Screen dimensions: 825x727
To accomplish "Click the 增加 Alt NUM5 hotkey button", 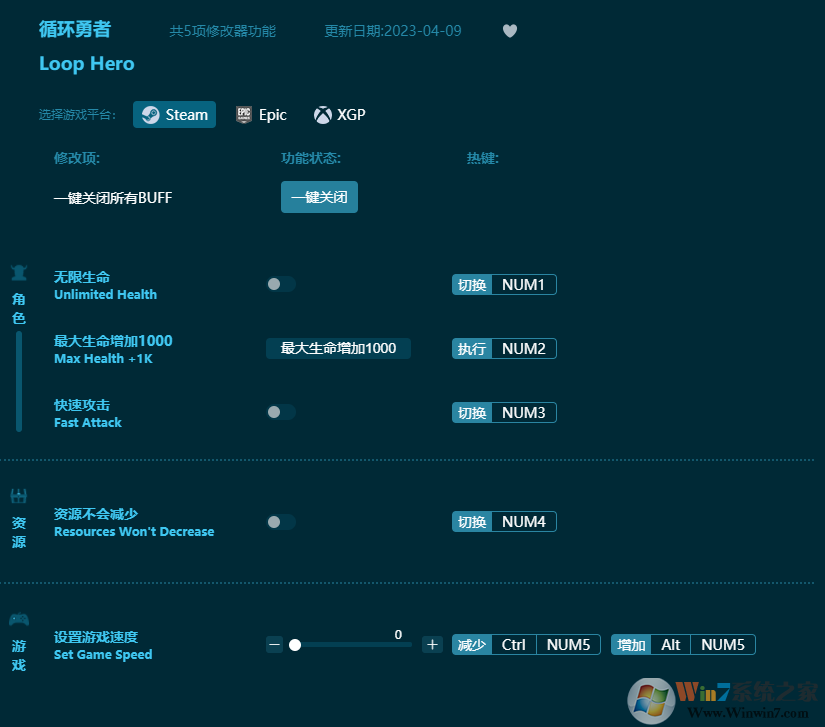I will click(x=682, y=644).
